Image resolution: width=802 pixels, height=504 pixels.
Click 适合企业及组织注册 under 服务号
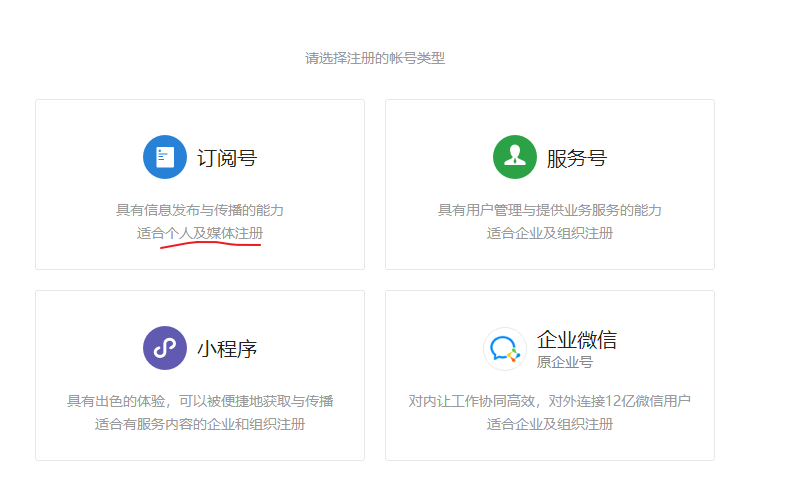tap(550, 233)
